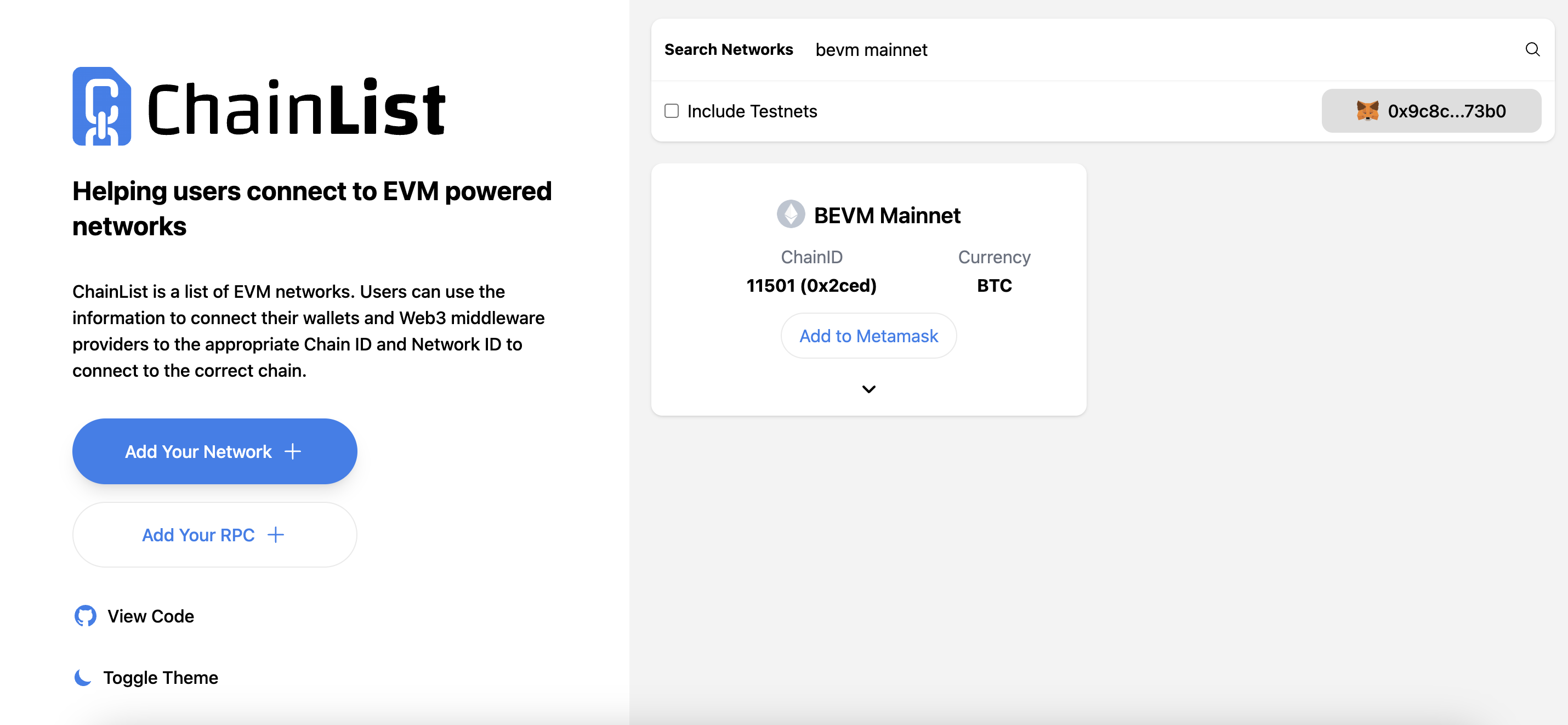Click the search magnifier icon
The width and height of the screenshot is (1568, 725).
click(x=1532, y=49)
